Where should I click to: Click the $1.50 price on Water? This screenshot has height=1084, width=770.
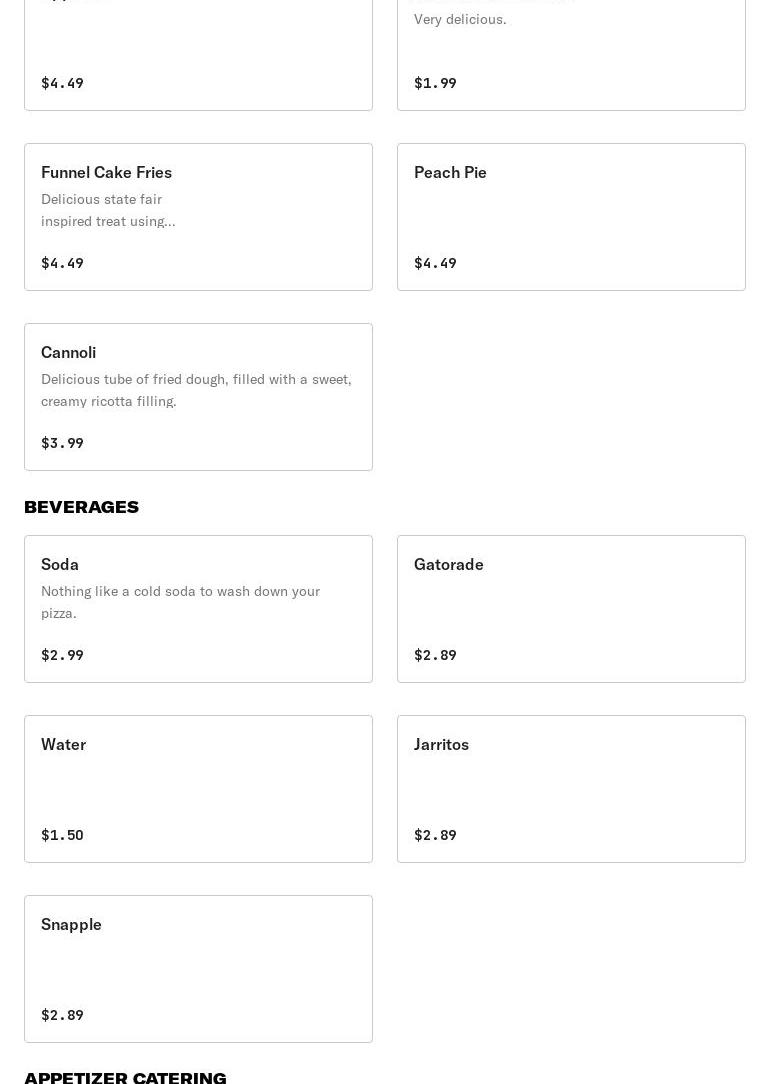(62, 835)
